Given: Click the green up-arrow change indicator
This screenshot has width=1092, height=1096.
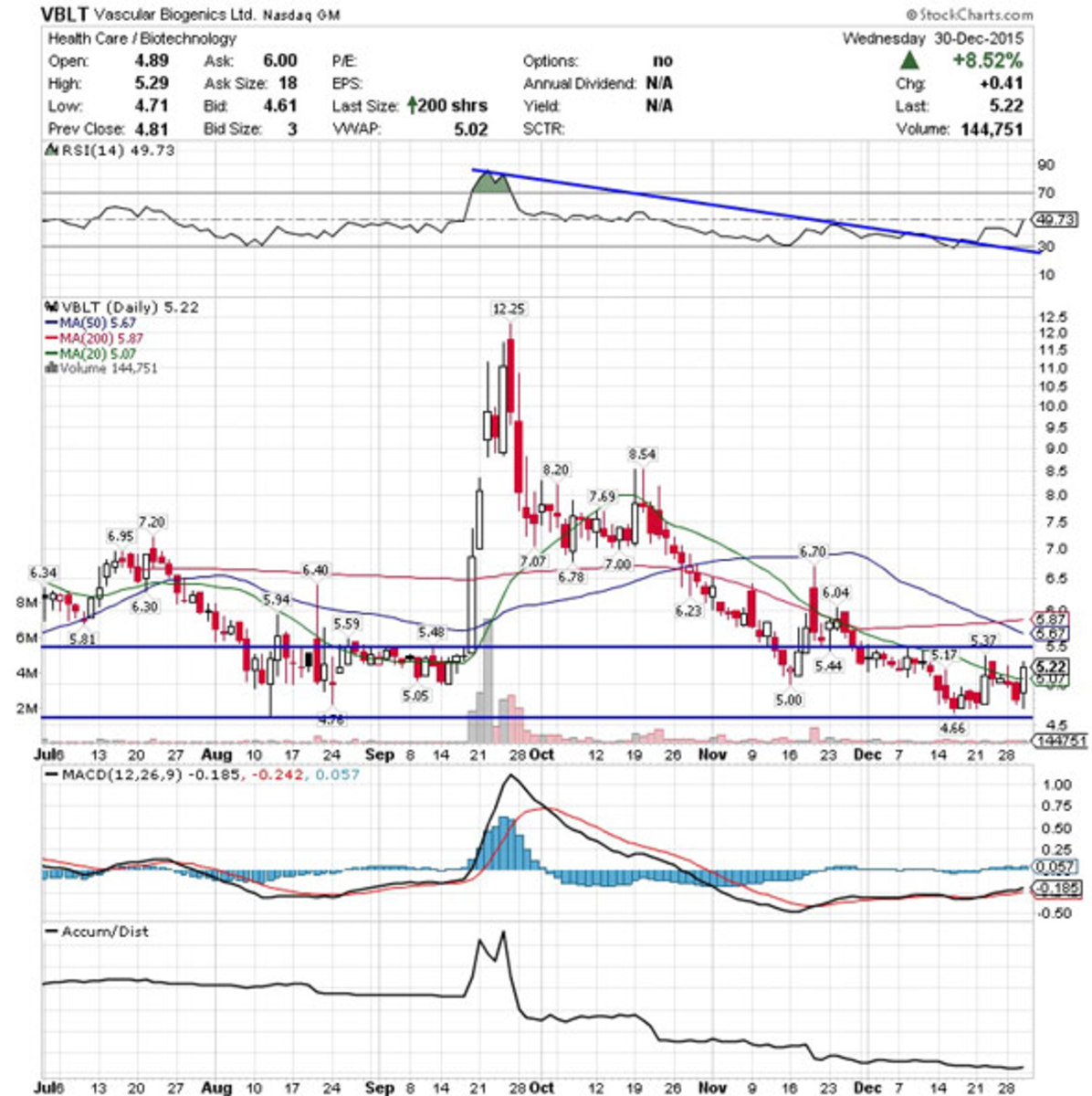Looking at the screenshot, I should click(x=908, y=60).
